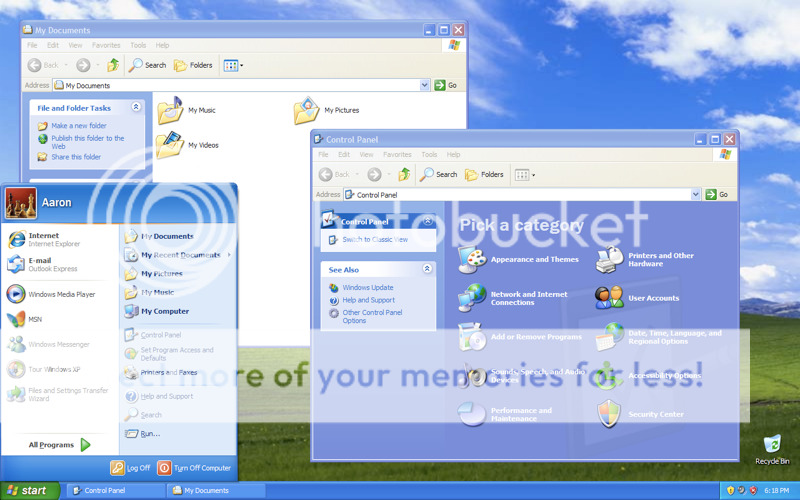Launch MSN from Start menu
The height and width of the screenshot is (500, 800).
point(24,319)
